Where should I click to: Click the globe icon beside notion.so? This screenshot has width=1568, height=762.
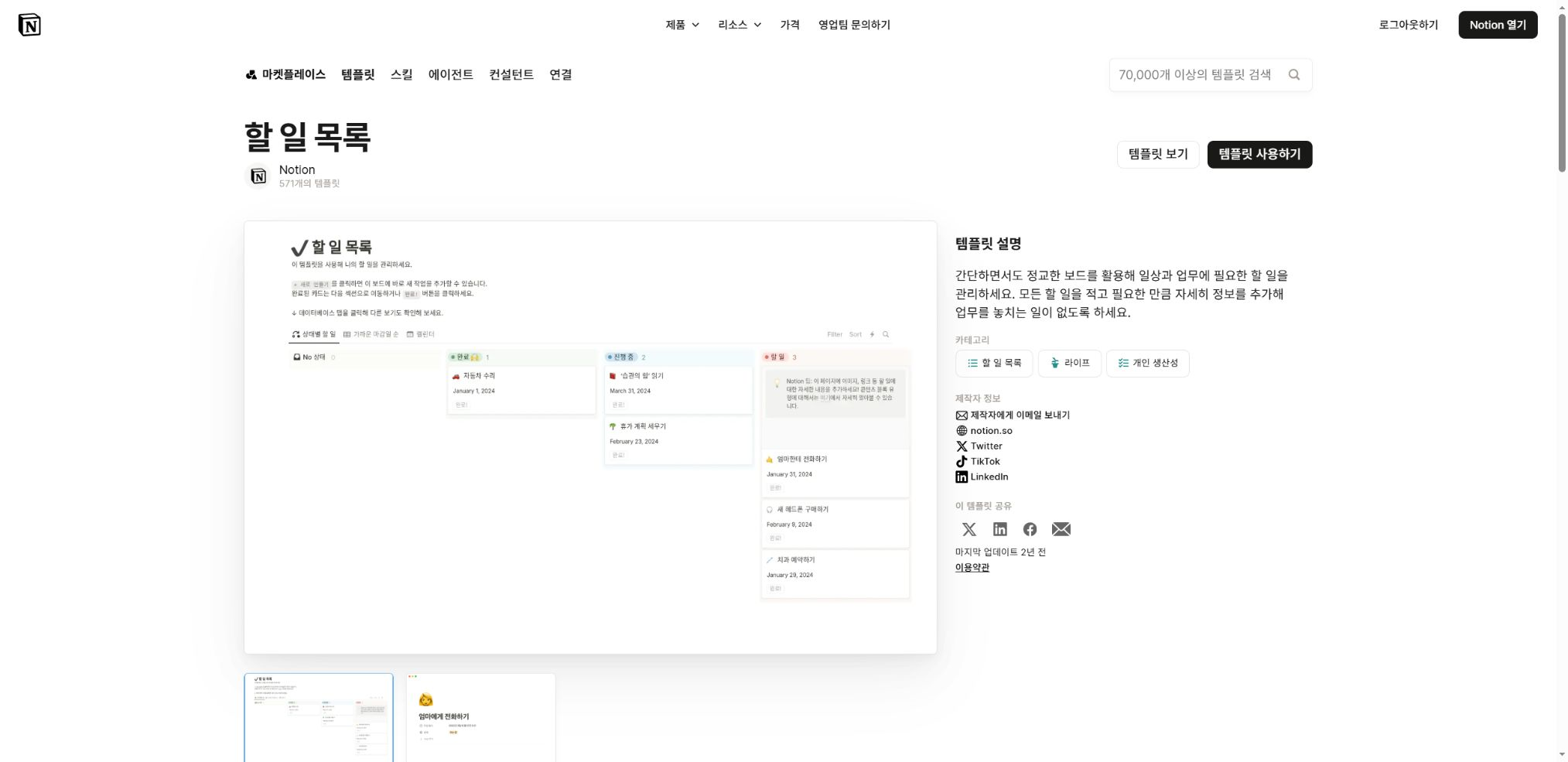tap(962, 431)
